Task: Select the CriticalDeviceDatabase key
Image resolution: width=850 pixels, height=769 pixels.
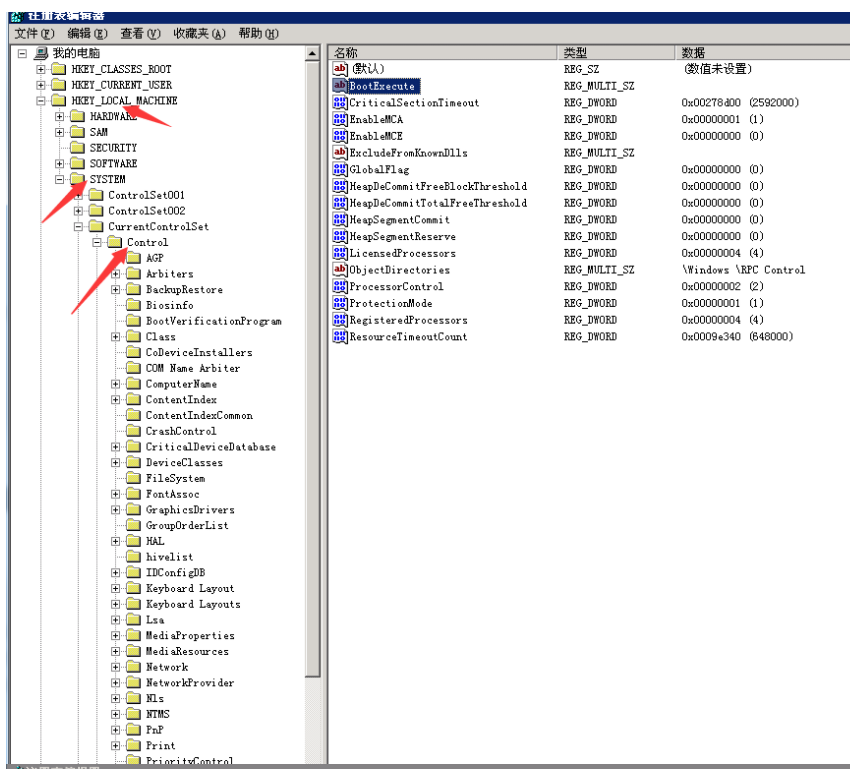Action: pyautogui.click(x=211, y=447)
